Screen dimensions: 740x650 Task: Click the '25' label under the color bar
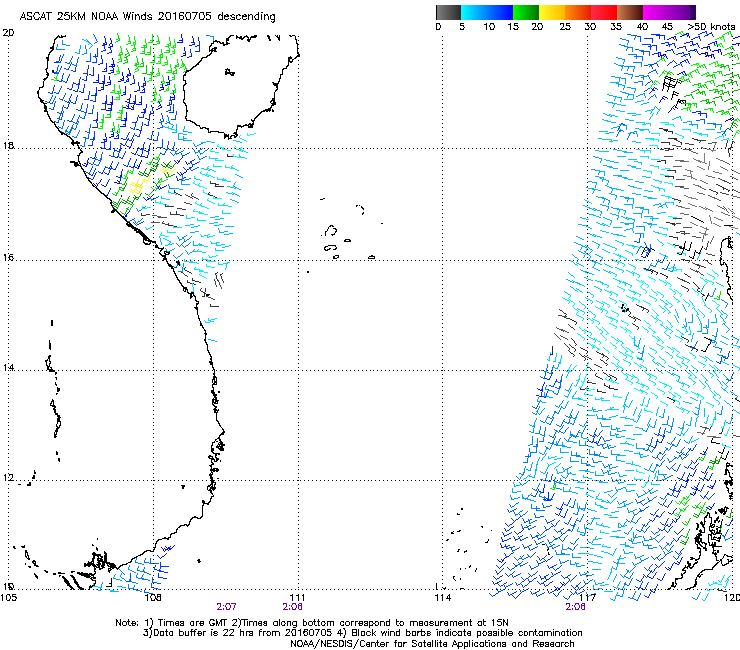(x=565, y=27)
